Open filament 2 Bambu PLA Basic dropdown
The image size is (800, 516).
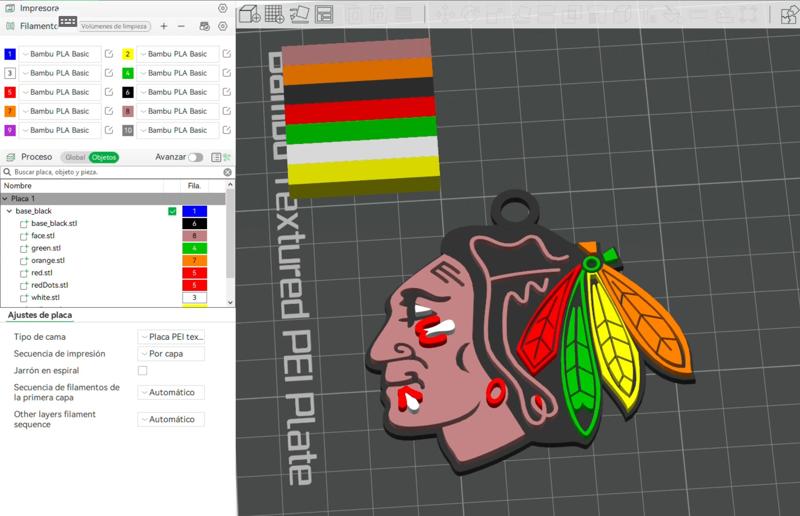click(178, 54)
